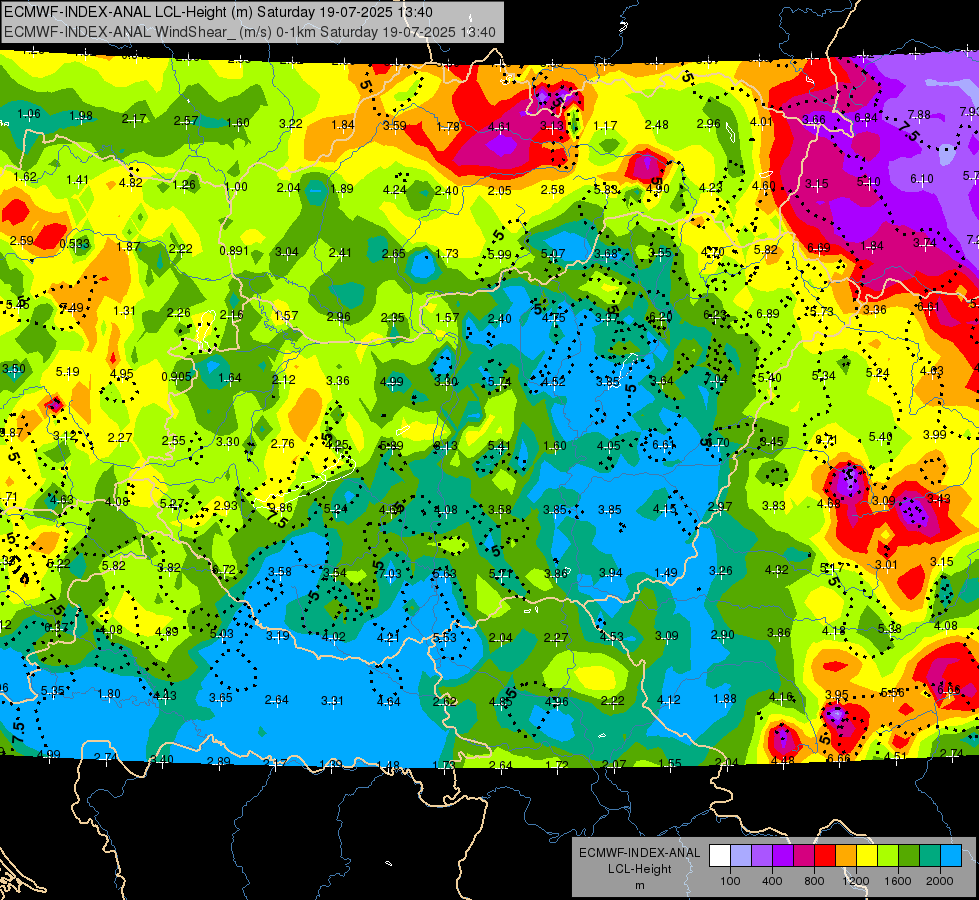This screenshot has height=900, width=979.
Task: Click the wind shear value 6.84
Action: point(866,117)
